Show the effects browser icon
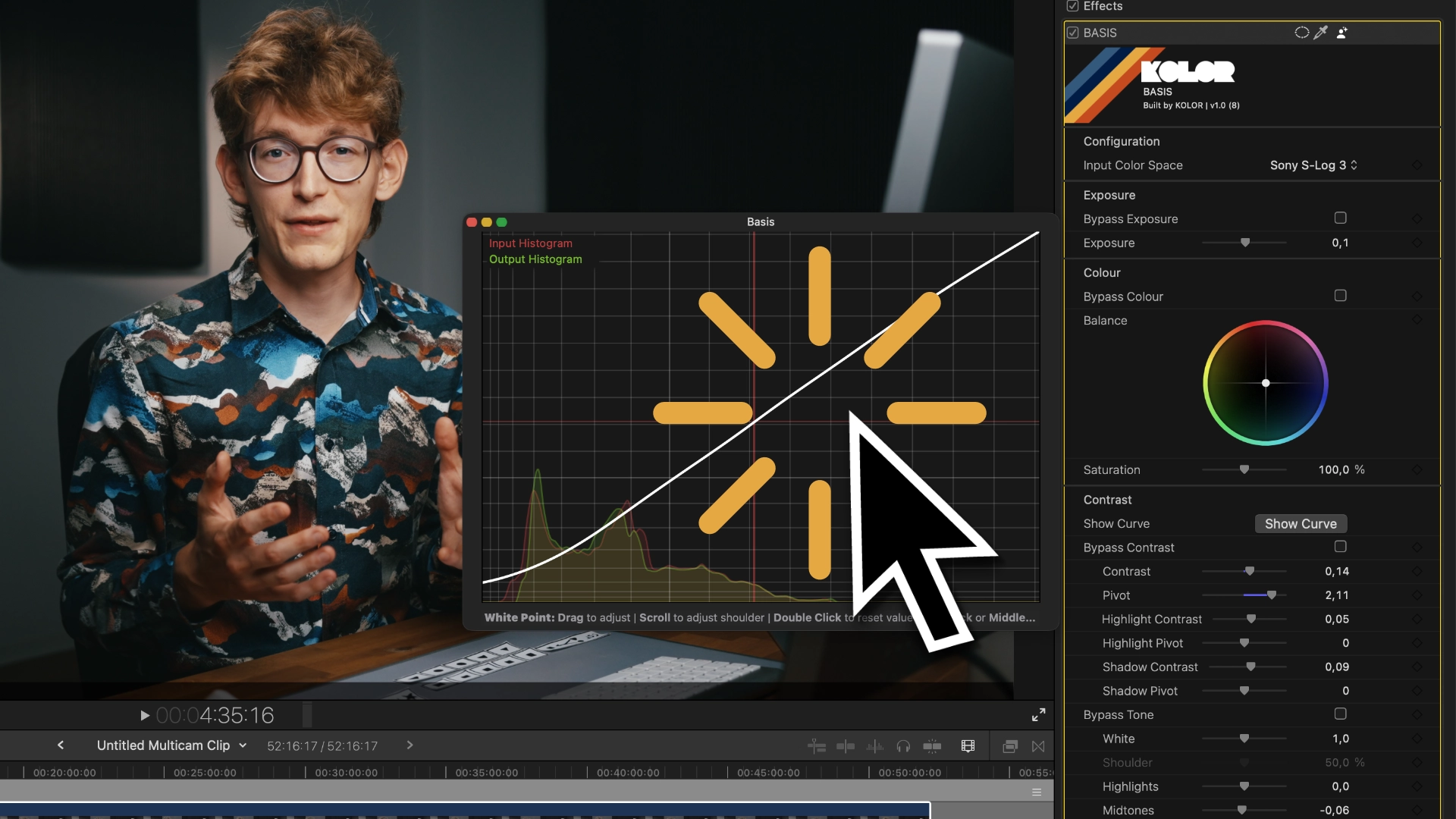The height and width of the screenshot is (819, 1456). pyautogui.click(x=1009, y=746)
